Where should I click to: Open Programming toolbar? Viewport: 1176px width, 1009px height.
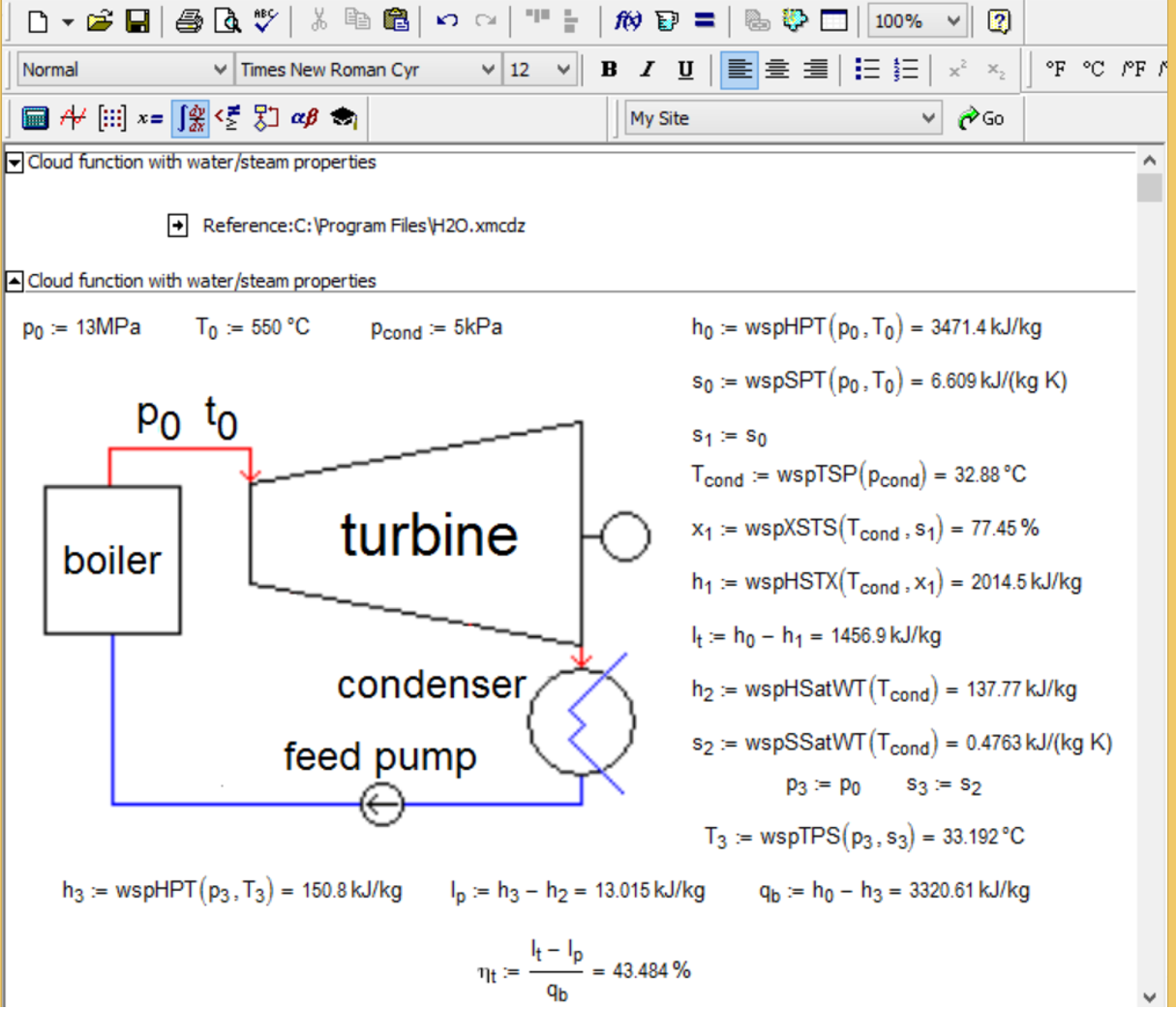pyautogui.click(x=265, y=118)
